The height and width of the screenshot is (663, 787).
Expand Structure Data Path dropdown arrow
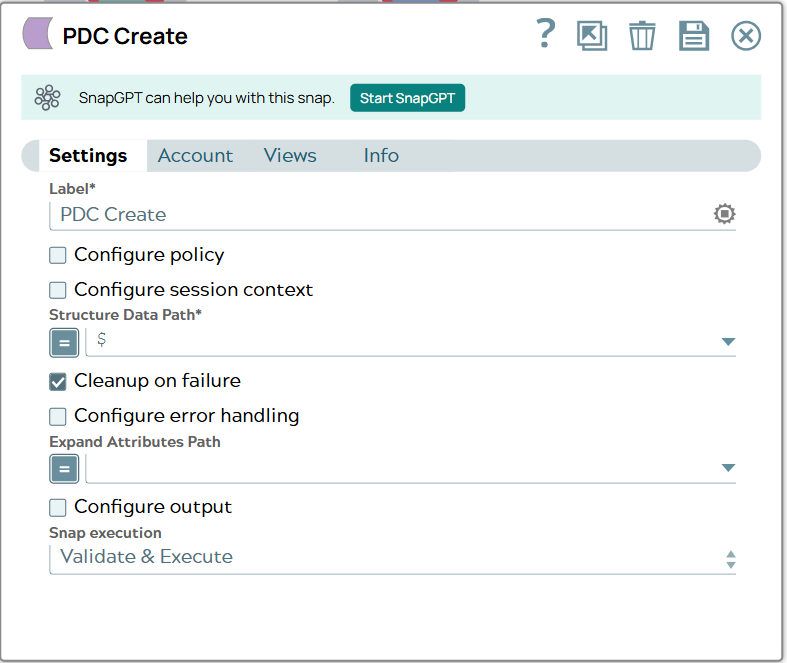(728, 342)
